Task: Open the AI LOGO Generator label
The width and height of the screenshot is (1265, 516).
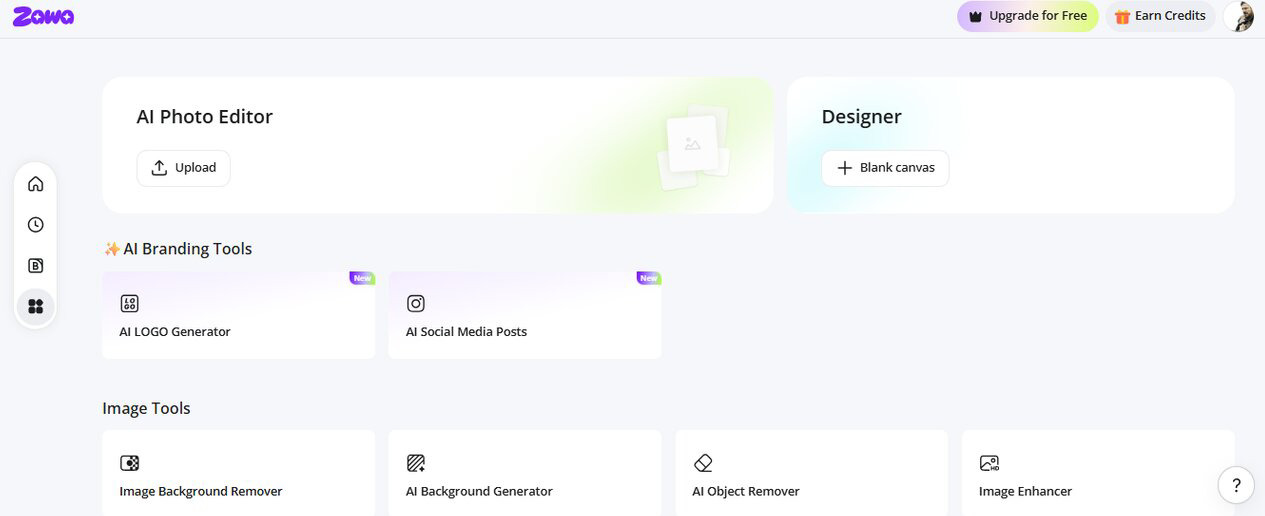Action: 175,332
